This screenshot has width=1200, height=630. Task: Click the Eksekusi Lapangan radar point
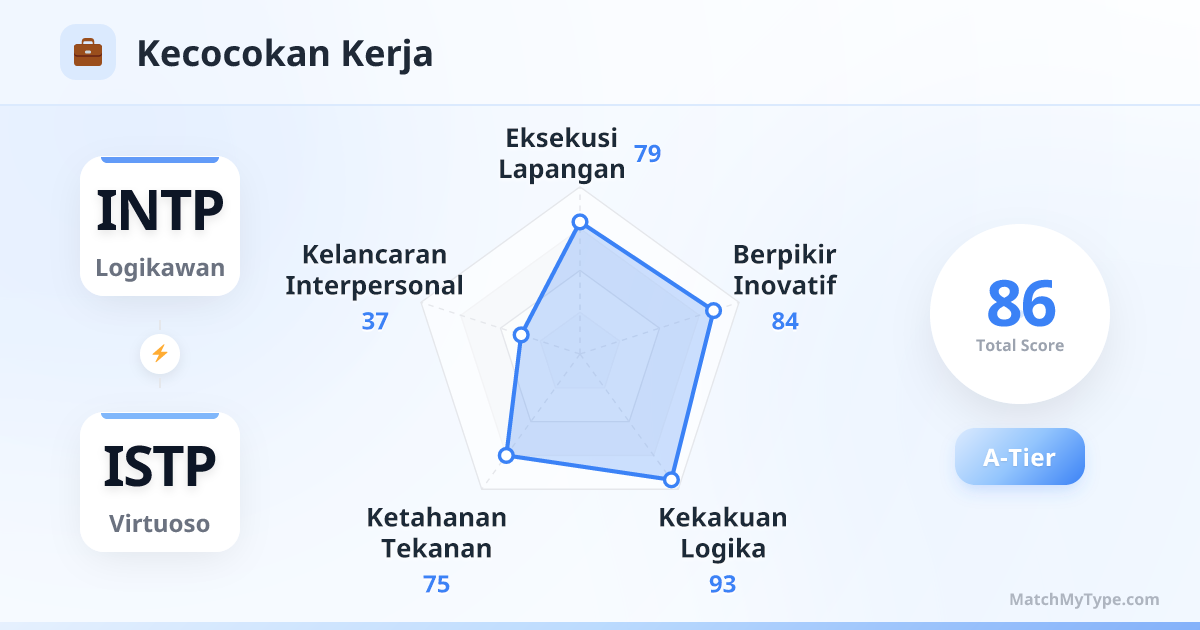click(579, 222)
